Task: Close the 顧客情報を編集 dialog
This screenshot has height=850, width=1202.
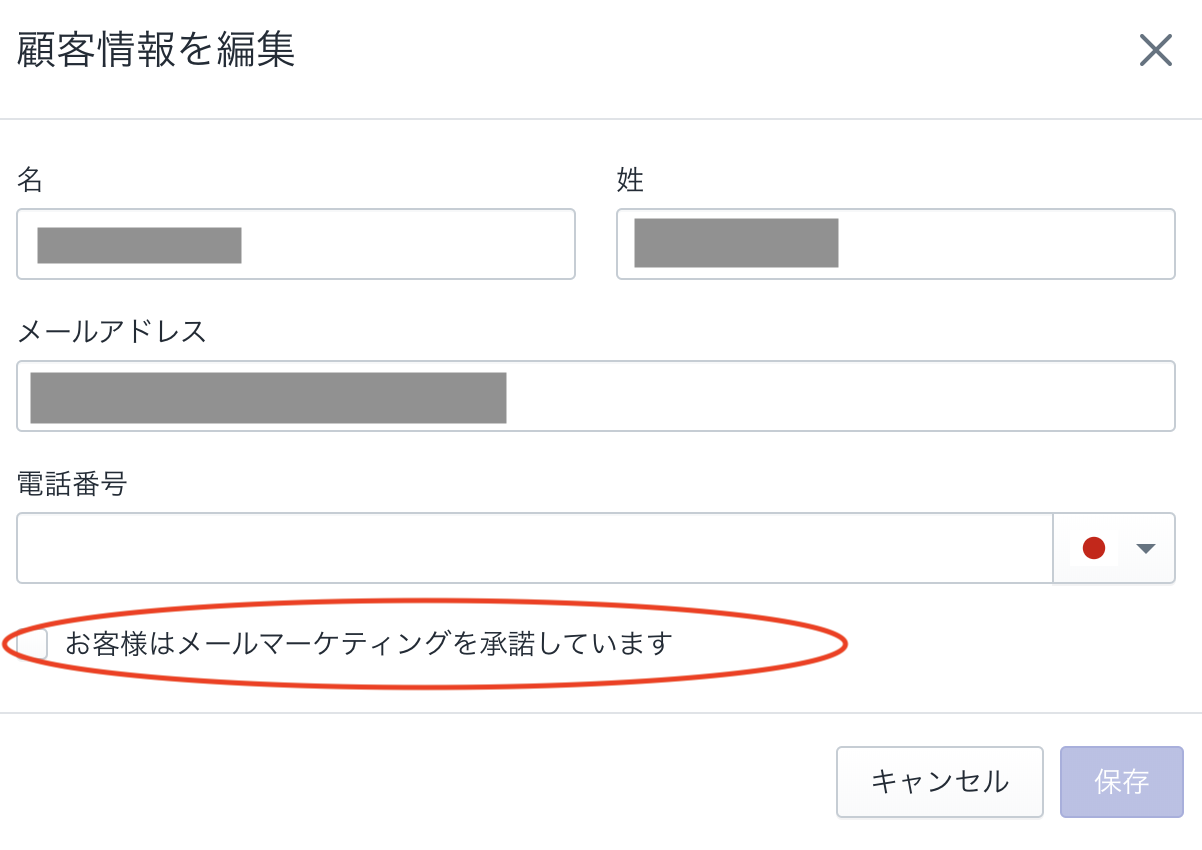Action: click(x=1155, y=50)
